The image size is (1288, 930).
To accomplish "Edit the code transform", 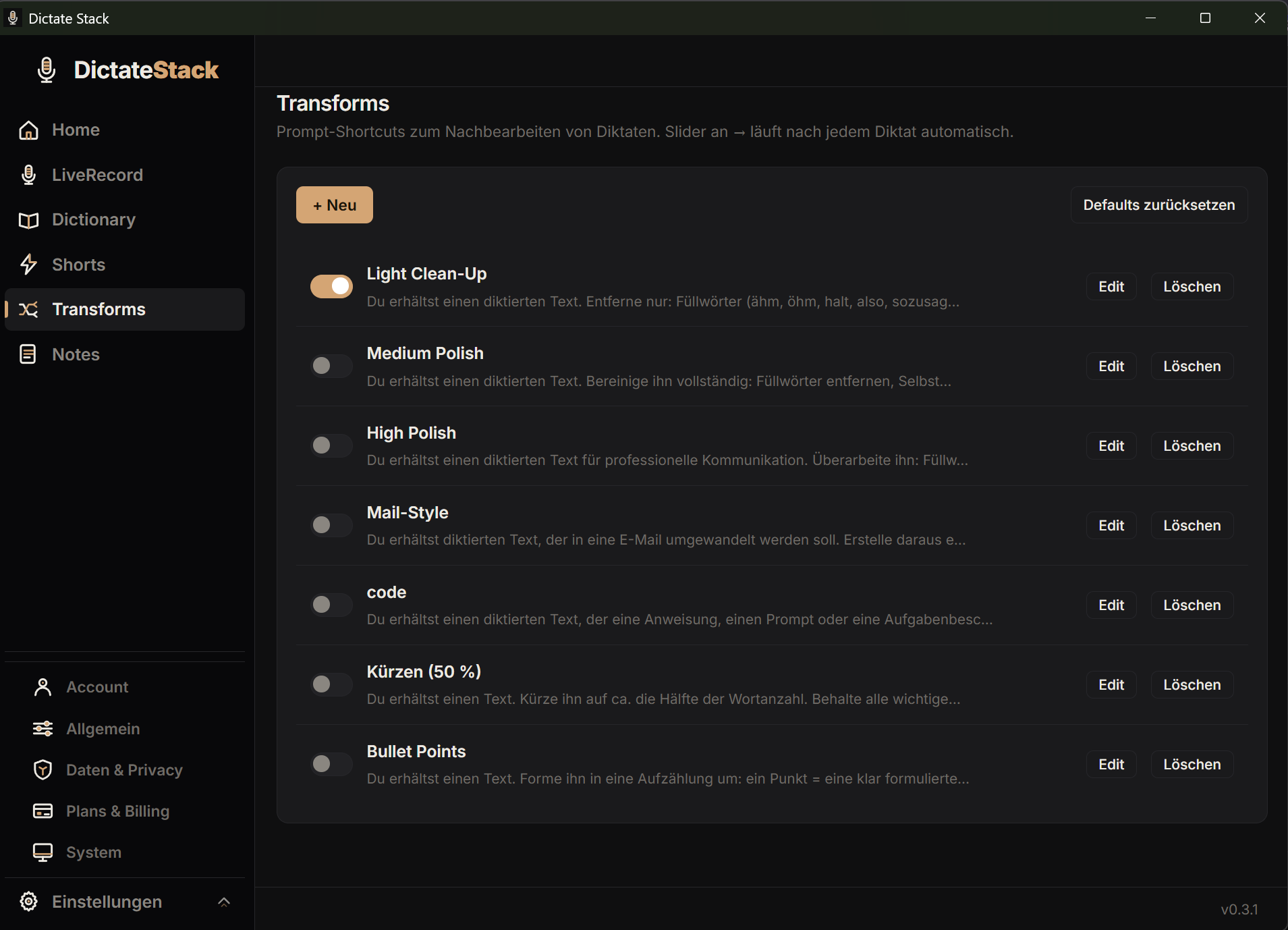I will (x=1111, y=605).
